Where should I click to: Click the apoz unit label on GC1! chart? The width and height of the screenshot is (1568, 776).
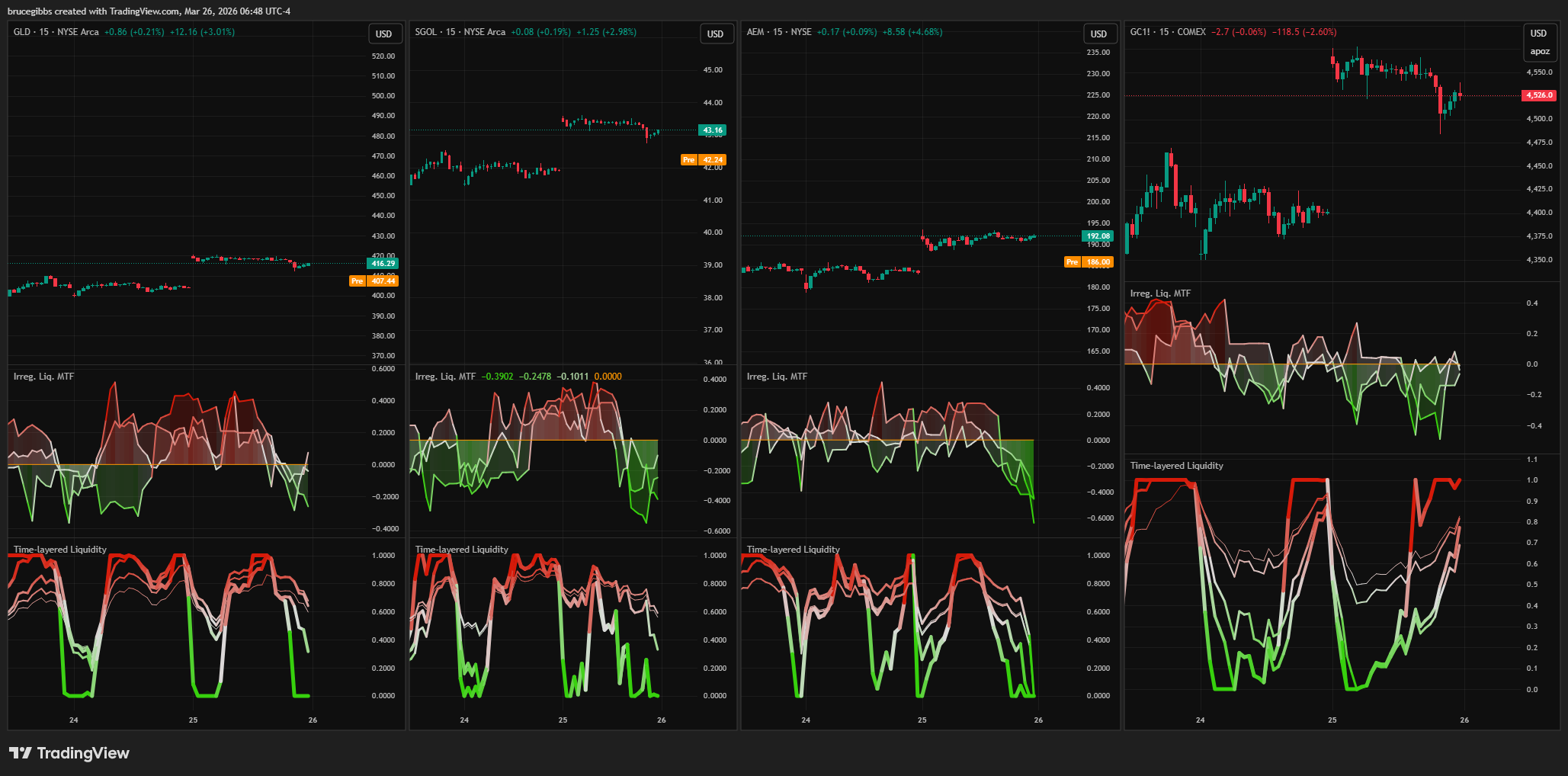pyautogui.click(x=1539, y=52)
